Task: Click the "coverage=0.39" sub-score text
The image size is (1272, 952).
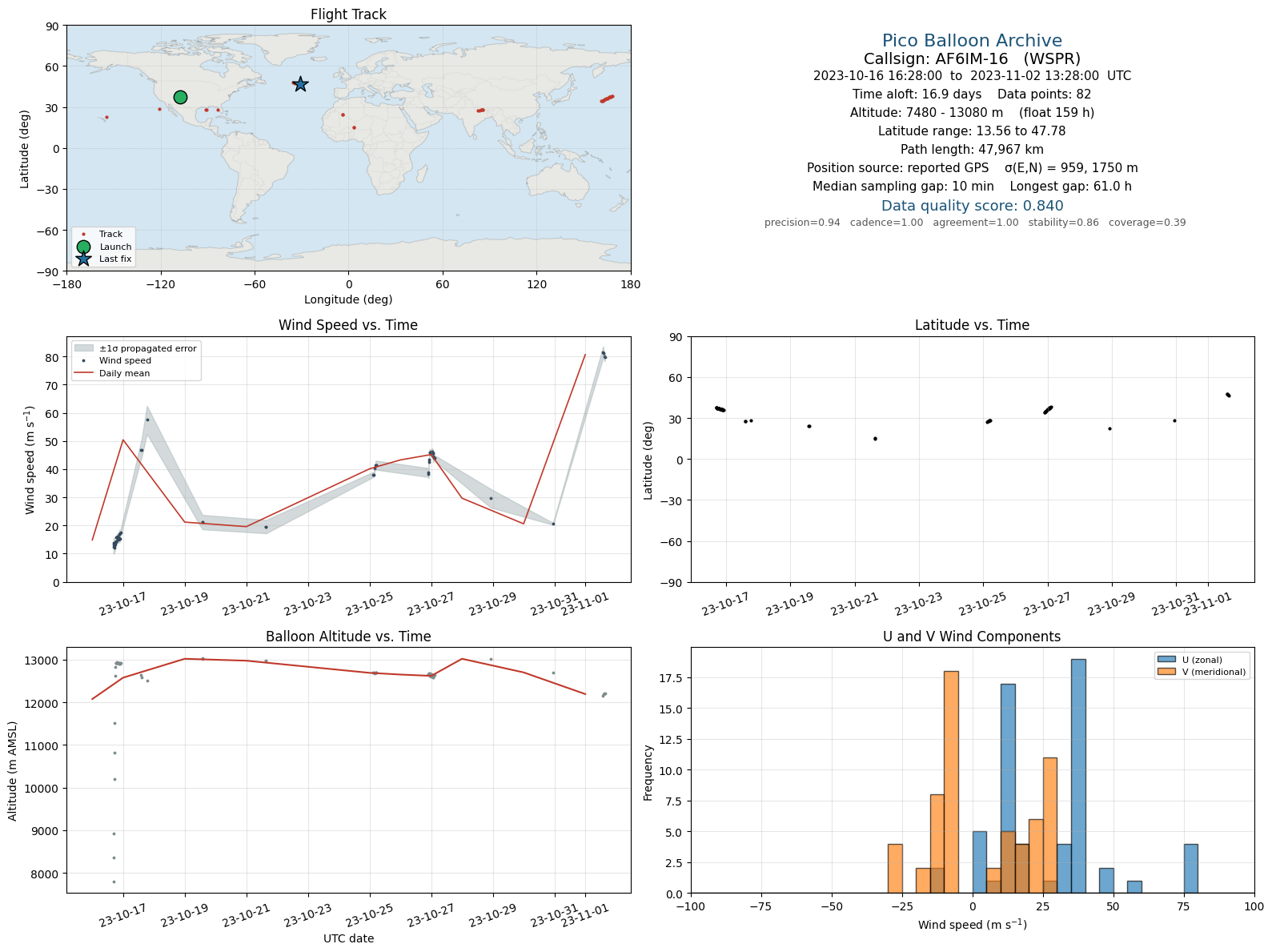Action: pos(1147,223)
